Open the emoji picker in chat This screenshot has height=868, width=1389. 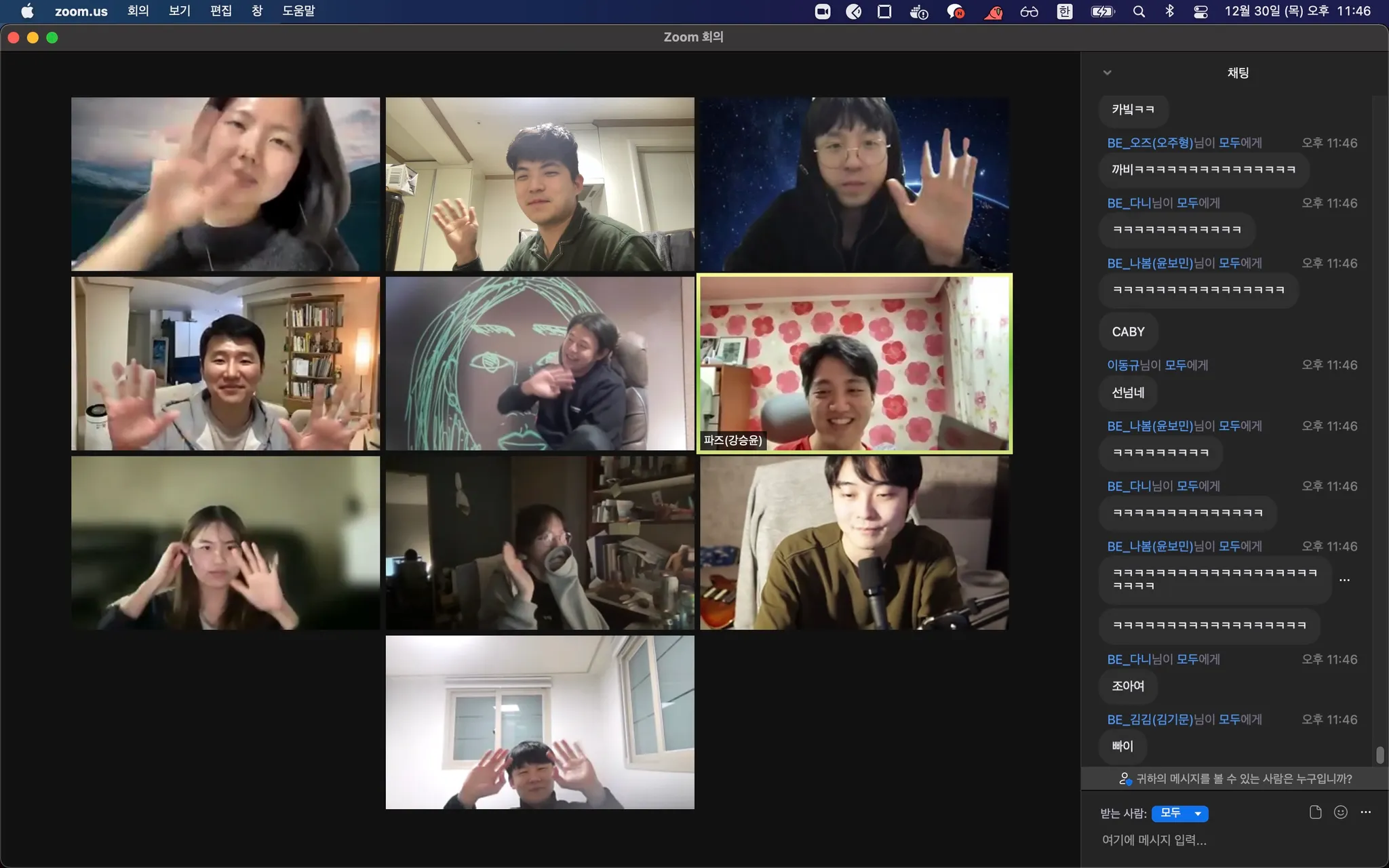1340,812
